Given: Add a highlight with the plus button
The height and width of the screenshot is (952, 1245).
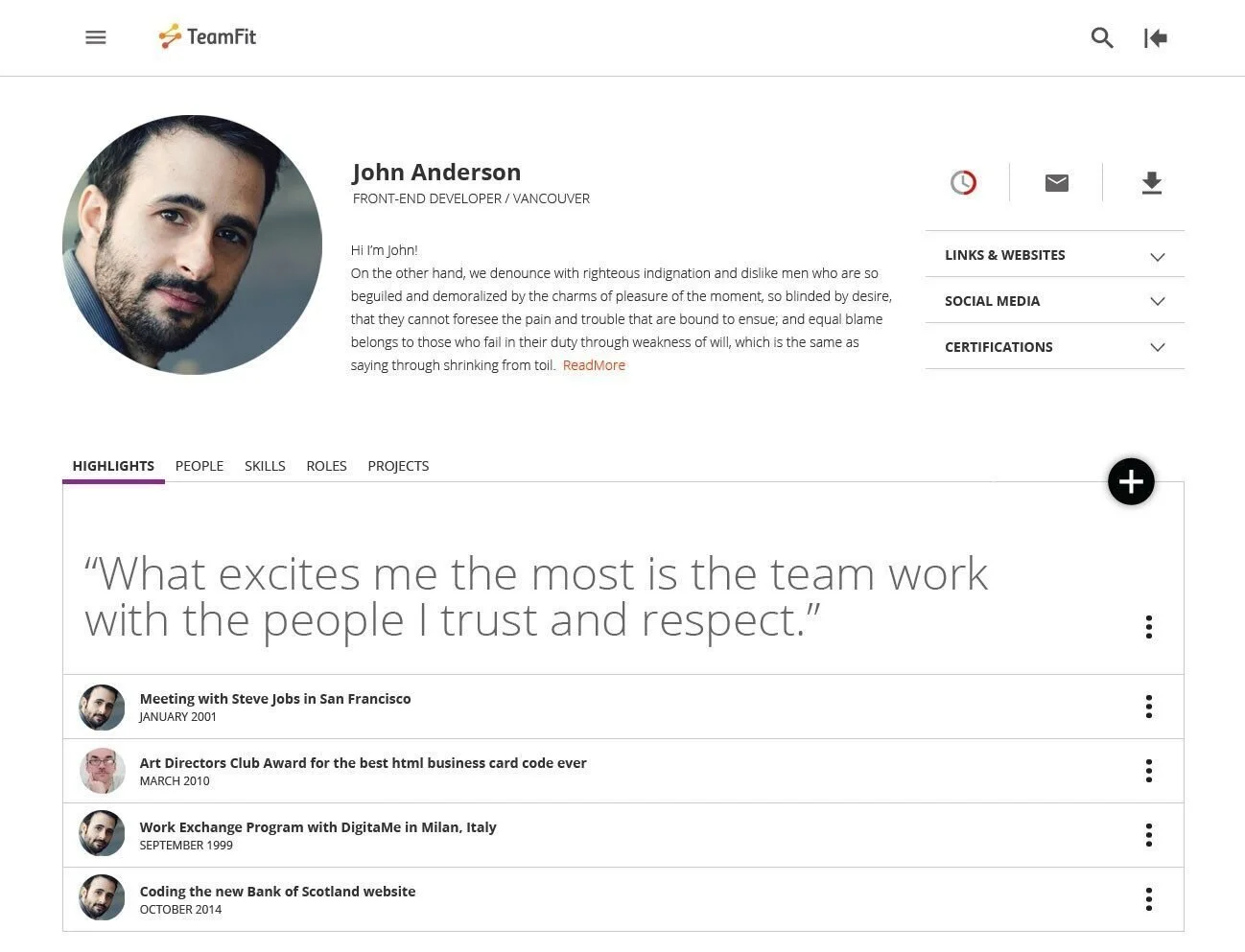Looking at the screenshot, I should pos(1131,481).
